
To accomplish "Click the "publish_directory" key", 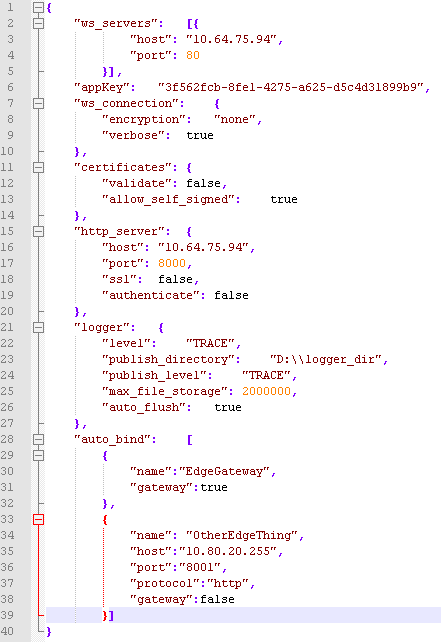I will [x=168, y=359].
